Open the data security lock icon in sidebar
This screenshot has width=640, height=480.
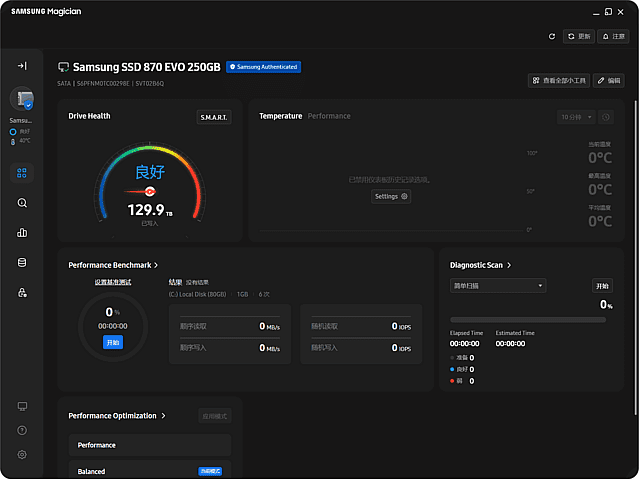pyautogui.click(x=22, y=293)
